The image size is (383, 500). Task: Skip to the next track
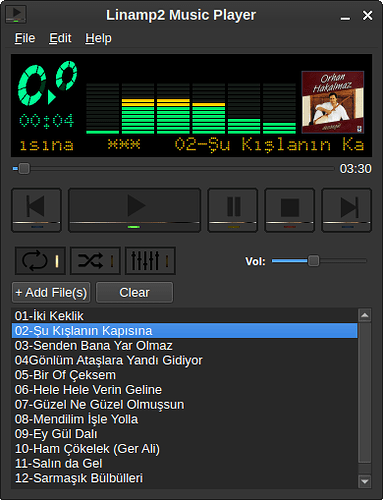pyautogui.click(x=346, y=210)
